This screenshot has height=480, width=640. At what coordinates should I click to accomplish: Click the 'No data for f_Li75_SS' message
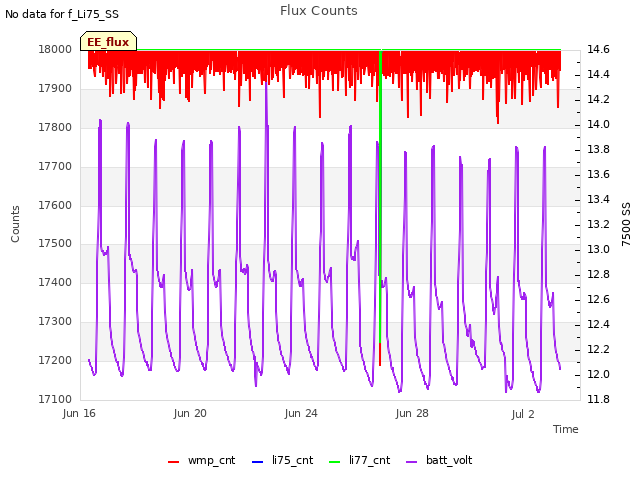(x=62, y=14)
